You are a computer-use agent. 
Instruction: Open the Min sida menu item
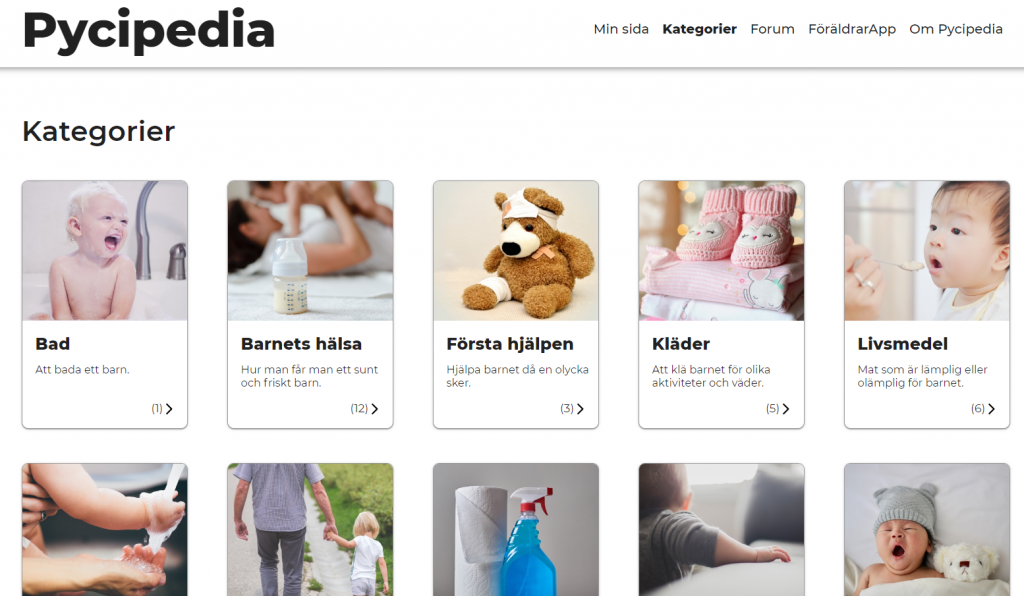(x=621, y=29)
